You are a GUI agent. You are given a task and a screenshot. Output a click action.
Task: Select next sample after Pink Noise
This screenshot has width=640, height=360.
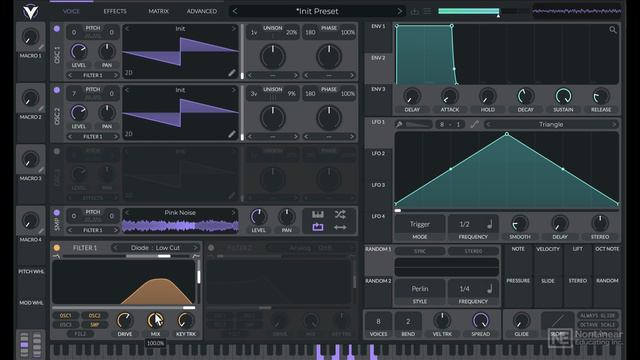click(x=234, y=213)
